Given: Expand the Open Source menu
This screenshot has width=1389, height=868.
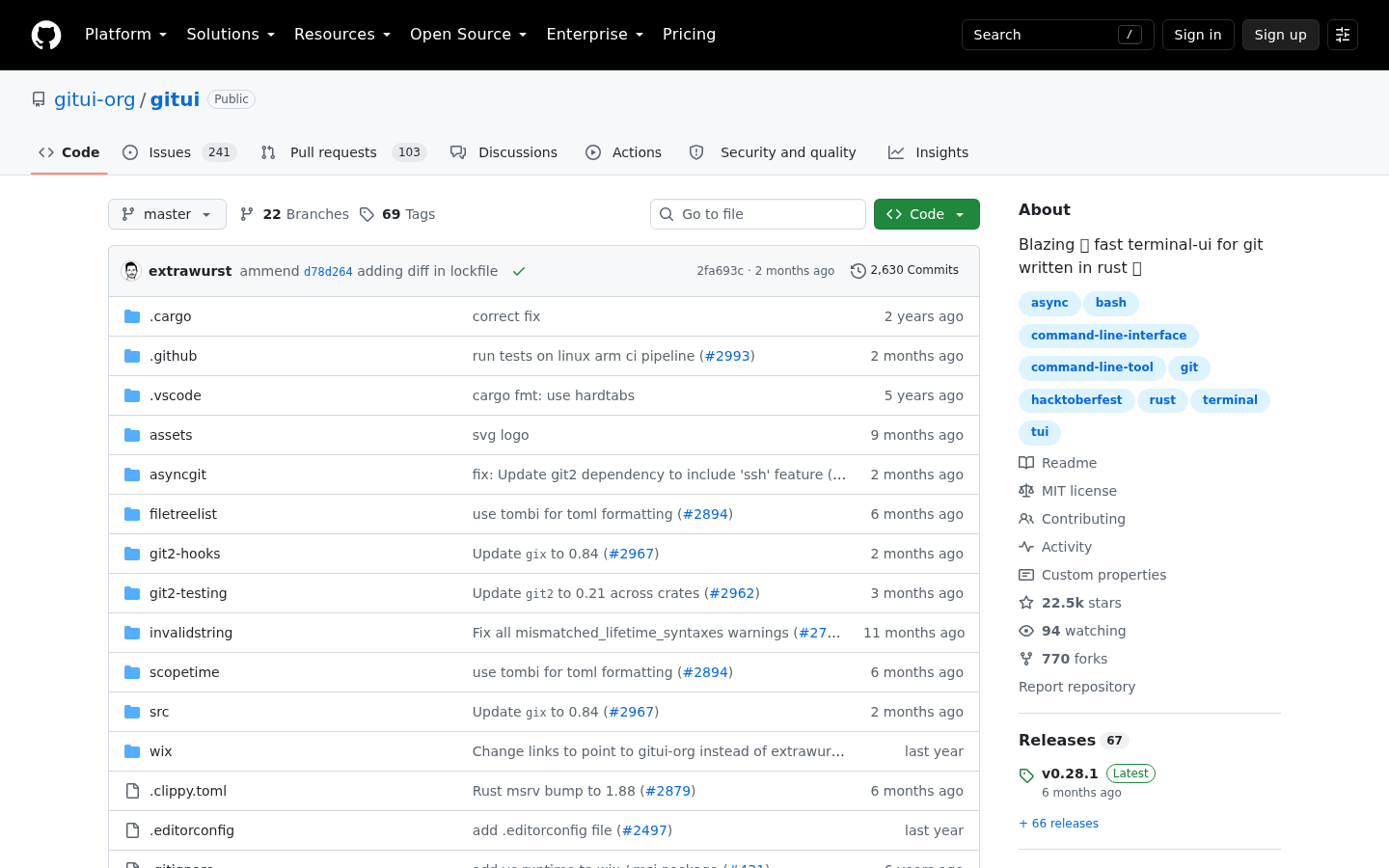Looking at the screenshot, I should coord(469,35).
